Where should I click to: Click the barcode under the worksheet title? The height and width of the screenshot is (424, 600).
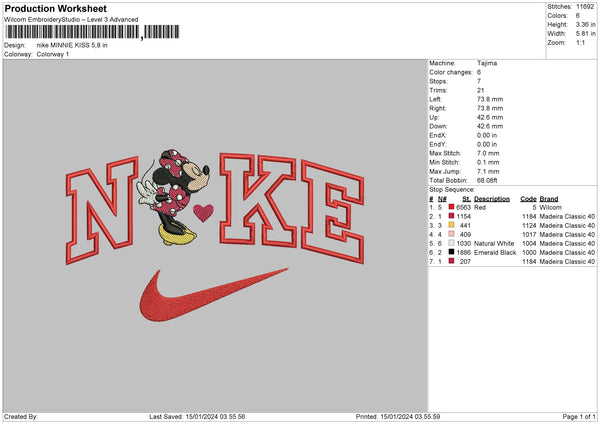[x=92, y=32]
